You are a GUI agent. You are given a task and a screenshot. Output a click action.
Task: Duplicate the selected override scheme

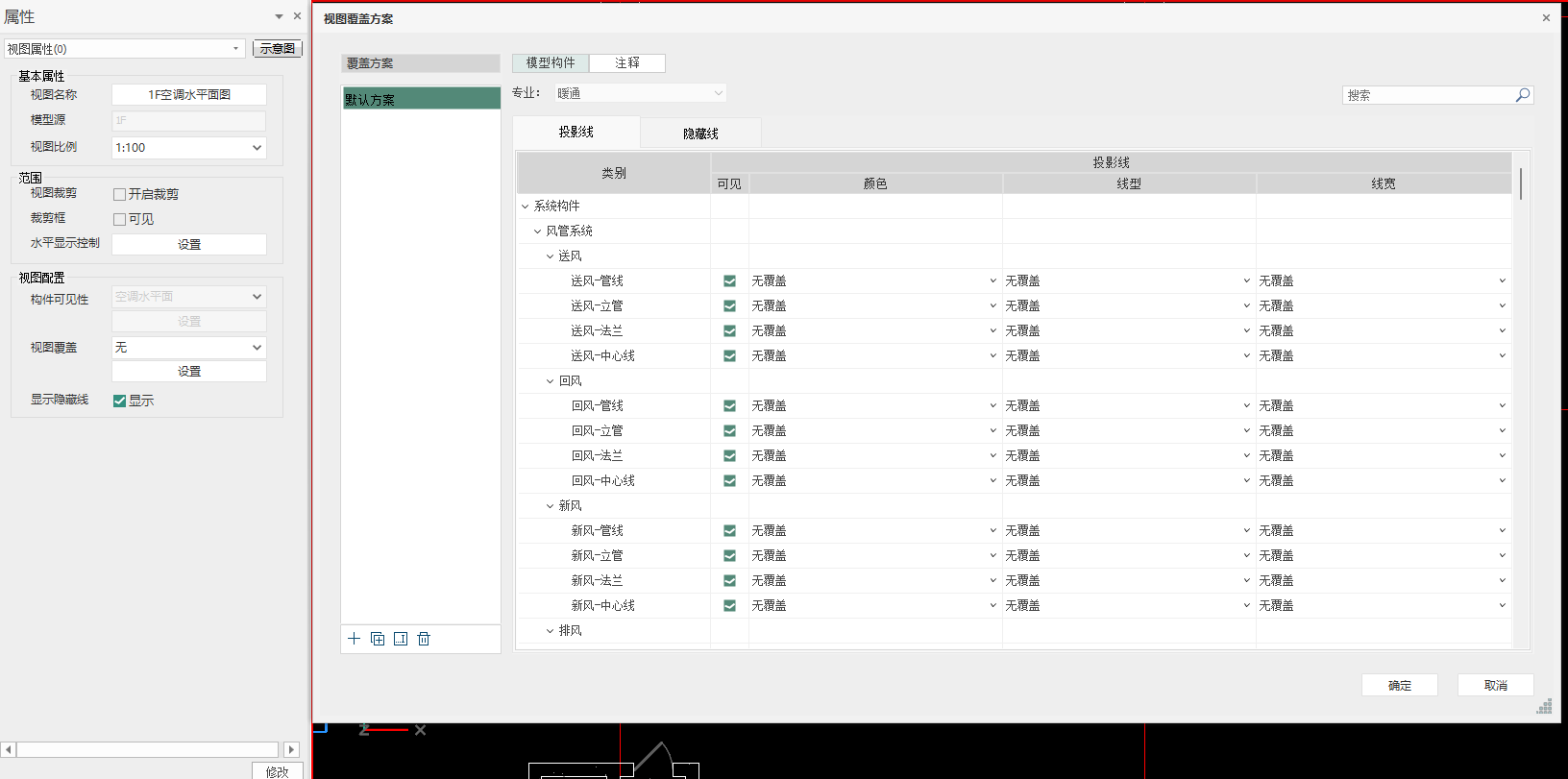click(x=378, y=639)
